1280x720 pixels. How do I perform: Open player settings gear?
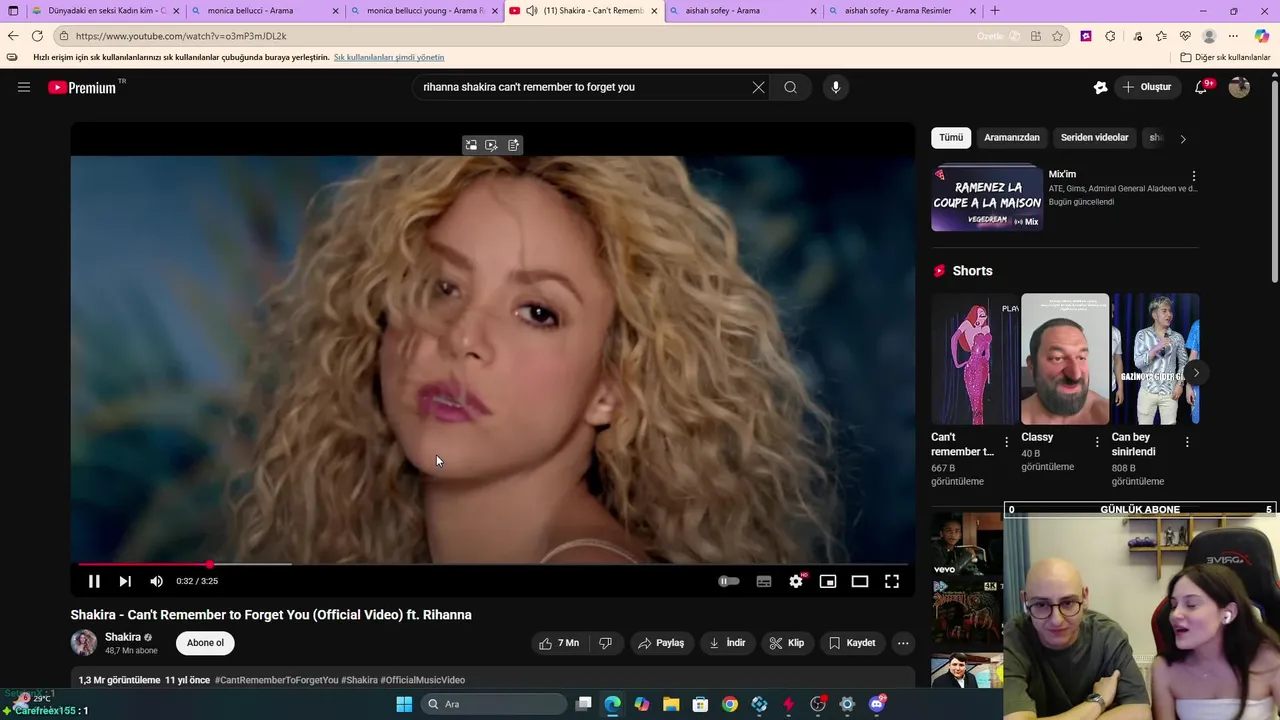[796, 581]
